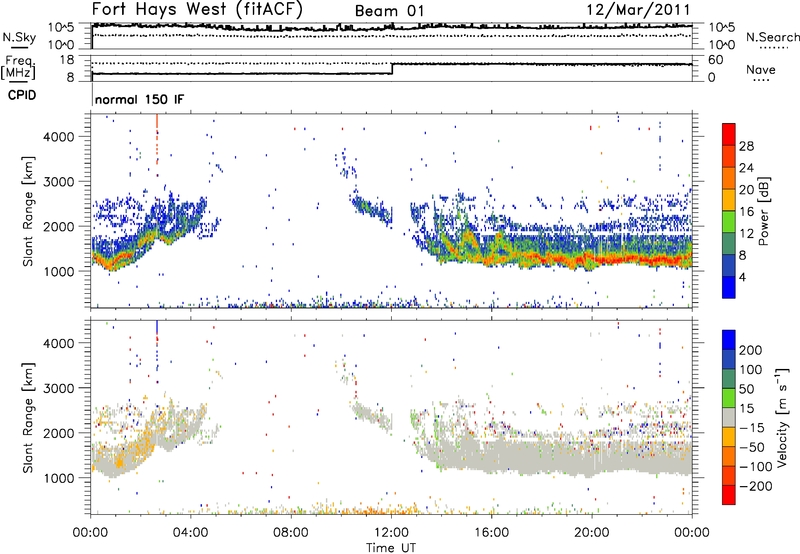
Task: Click the '4' power colorbar label
Action: (742, 277)
